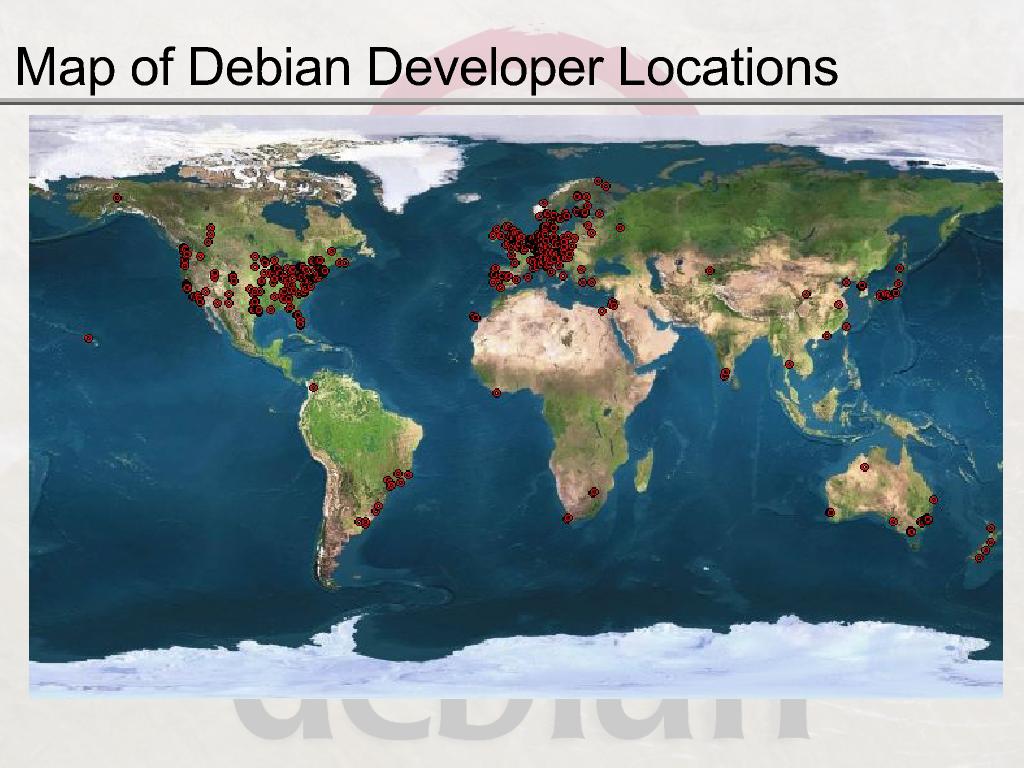This screenshot has width=1024, height=768.
Task: Click on Madagascar island on the map
Action: [x=644, y=468]
